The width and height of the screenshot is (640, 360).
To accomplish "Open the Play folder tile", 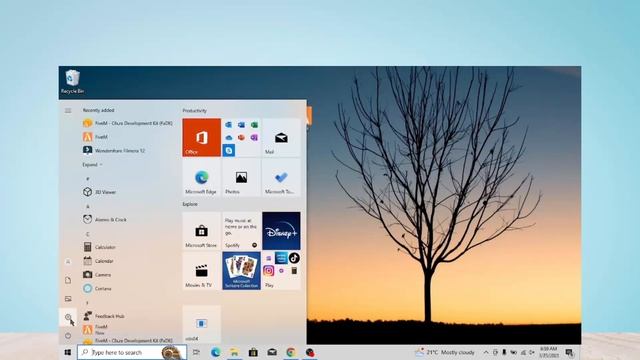I will [x=281, y=271].
